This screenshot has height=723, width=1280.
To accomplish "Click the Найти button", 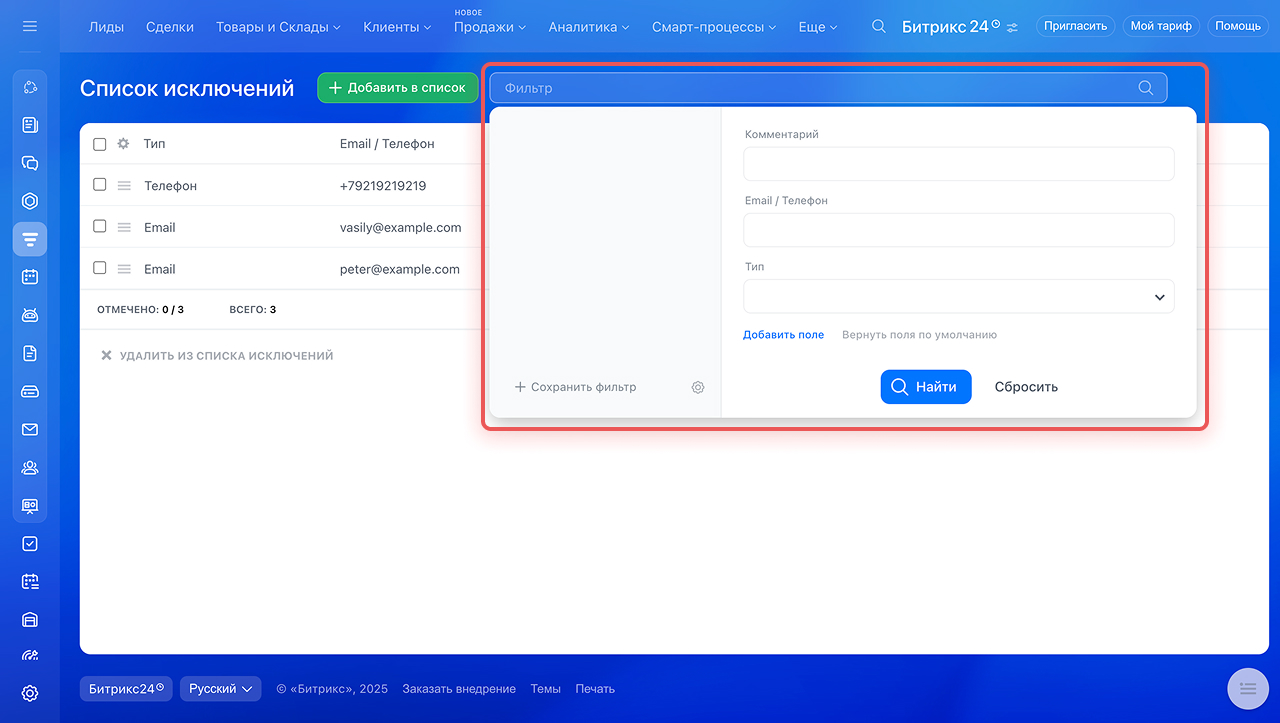I will coord(926,387).
